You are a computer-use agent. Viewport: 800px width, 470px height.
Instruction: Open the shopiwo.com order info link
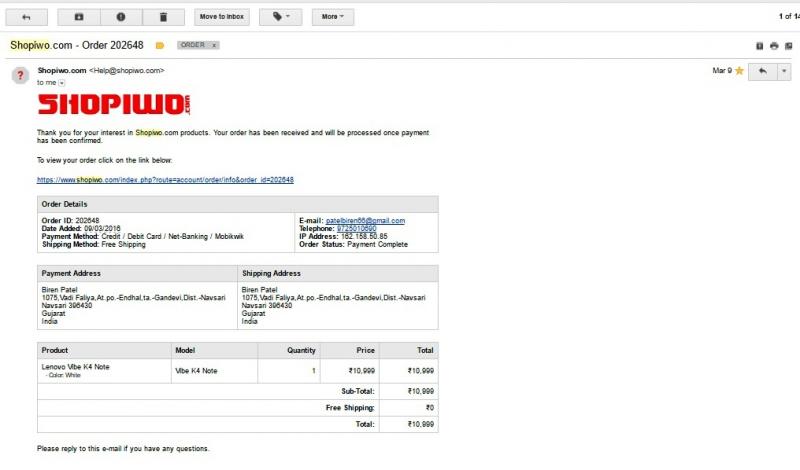tap(165, 180)
